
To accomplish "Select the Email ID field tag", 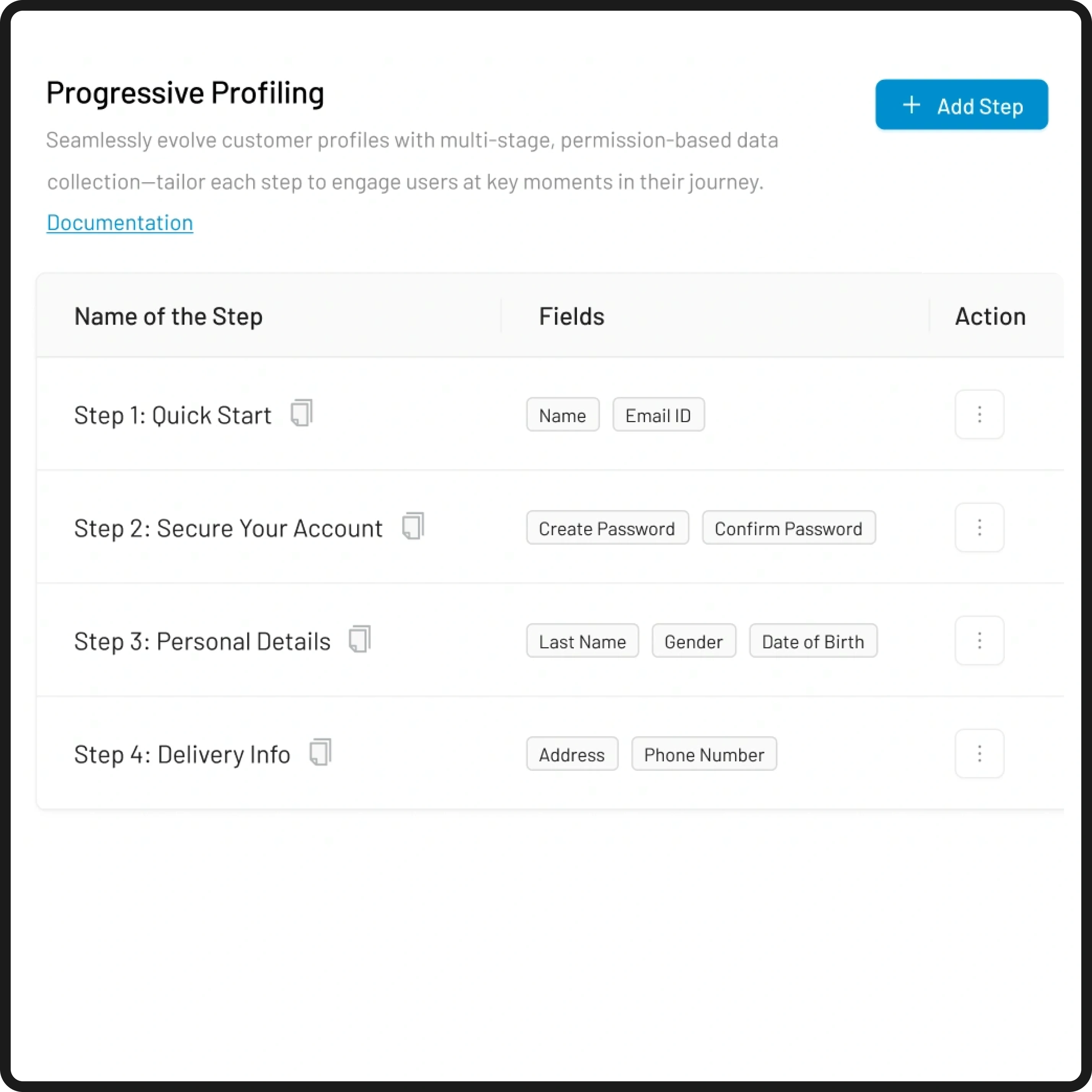I will coord(658,415).
